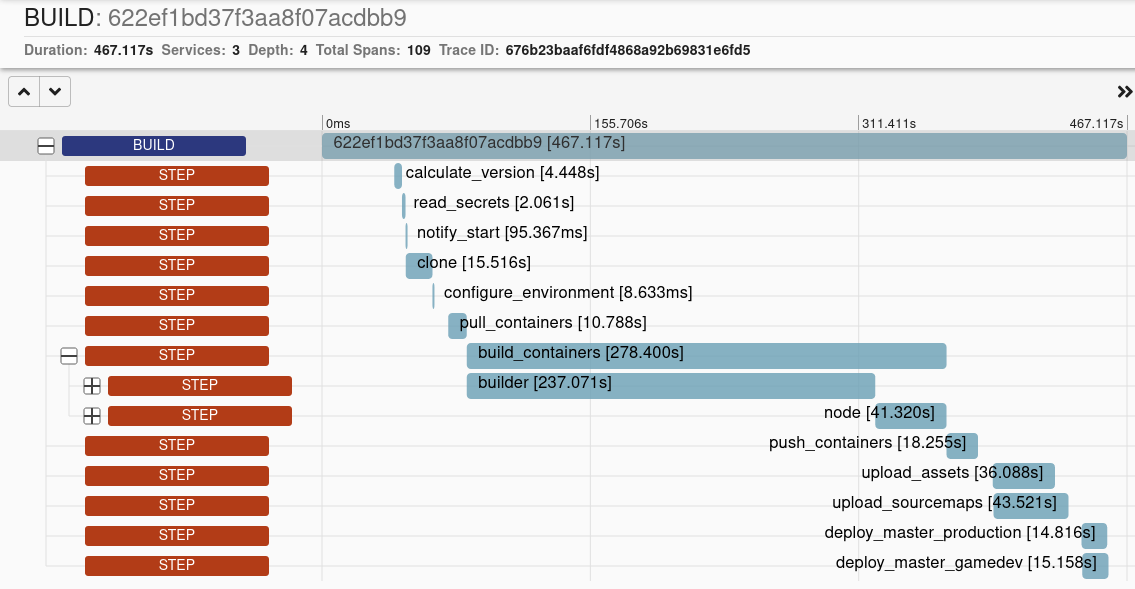The width and height of the screenshot is (1135, 589).
Task: Click the Services count value 3
Action: [x=236, y=51]
